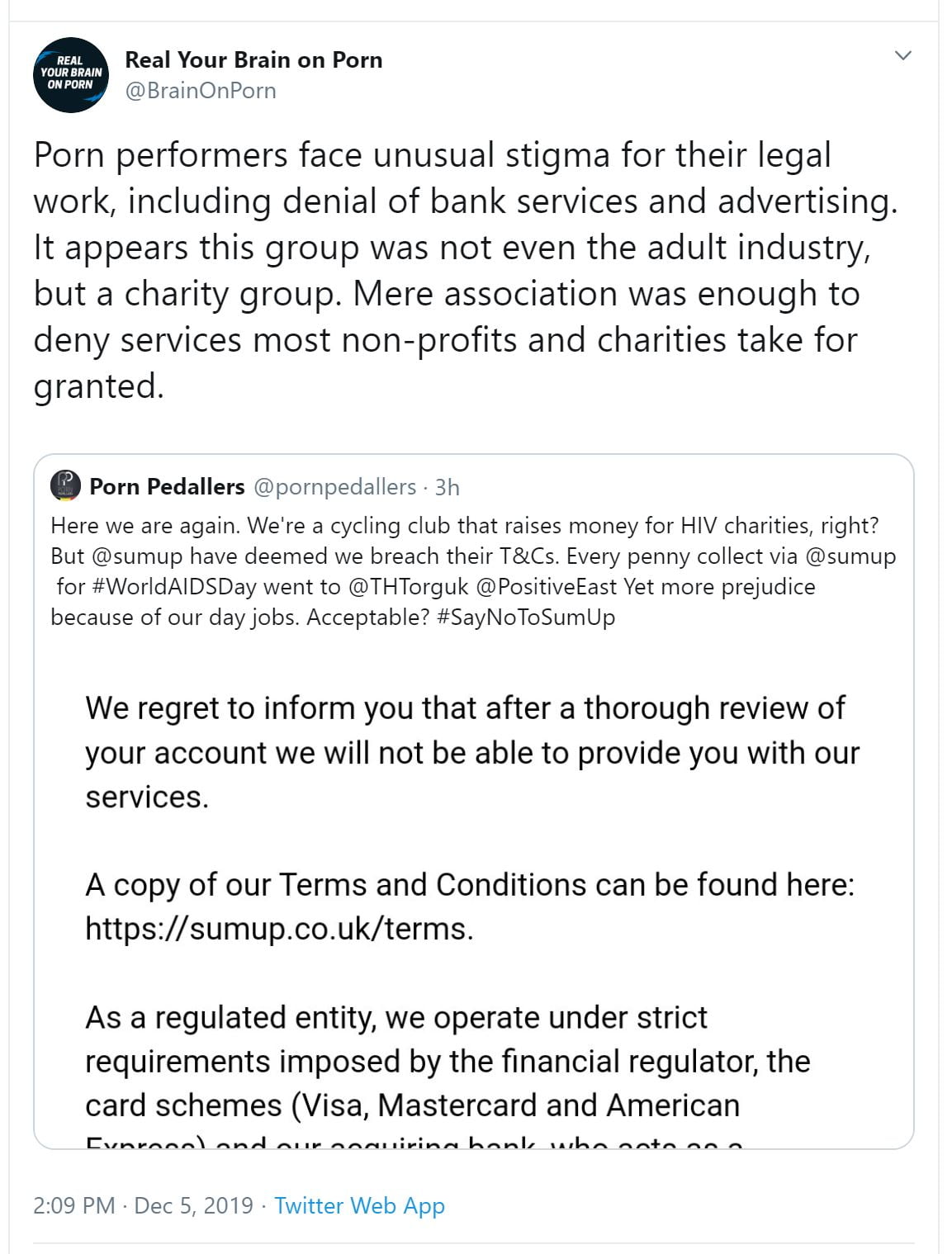This screenshot has height=1254, width=952.
Task: Click the 3h quoted tweet time
Action: pos(447,487)
